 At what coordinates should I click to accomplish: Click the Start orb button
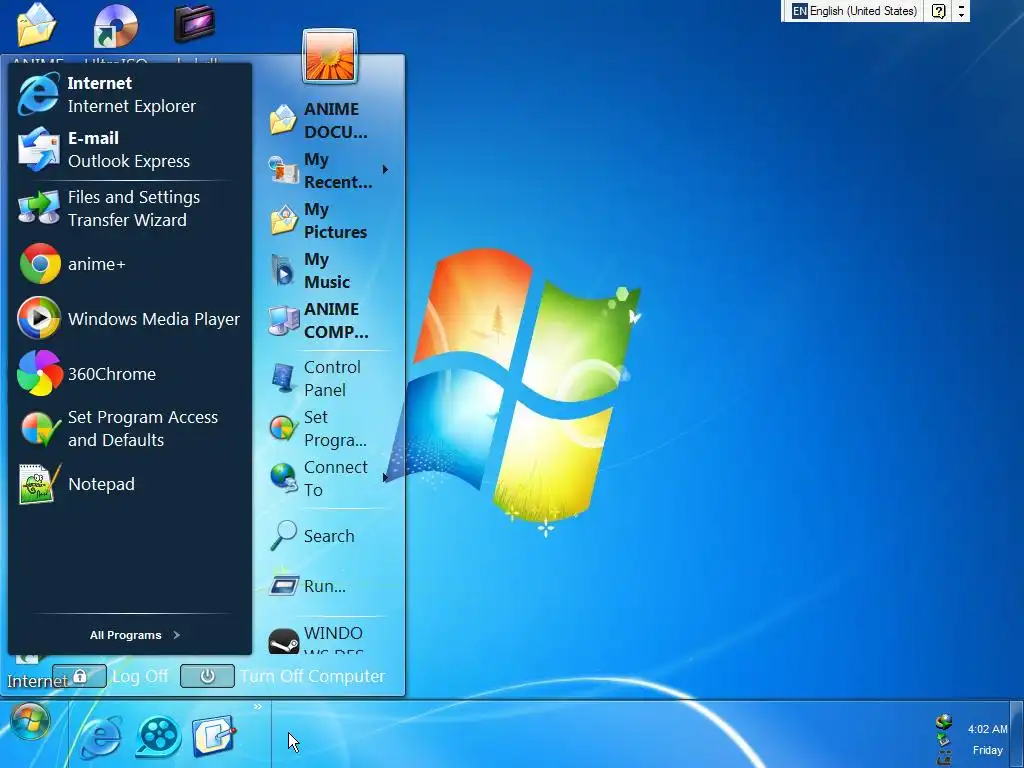tap(30, 722)
